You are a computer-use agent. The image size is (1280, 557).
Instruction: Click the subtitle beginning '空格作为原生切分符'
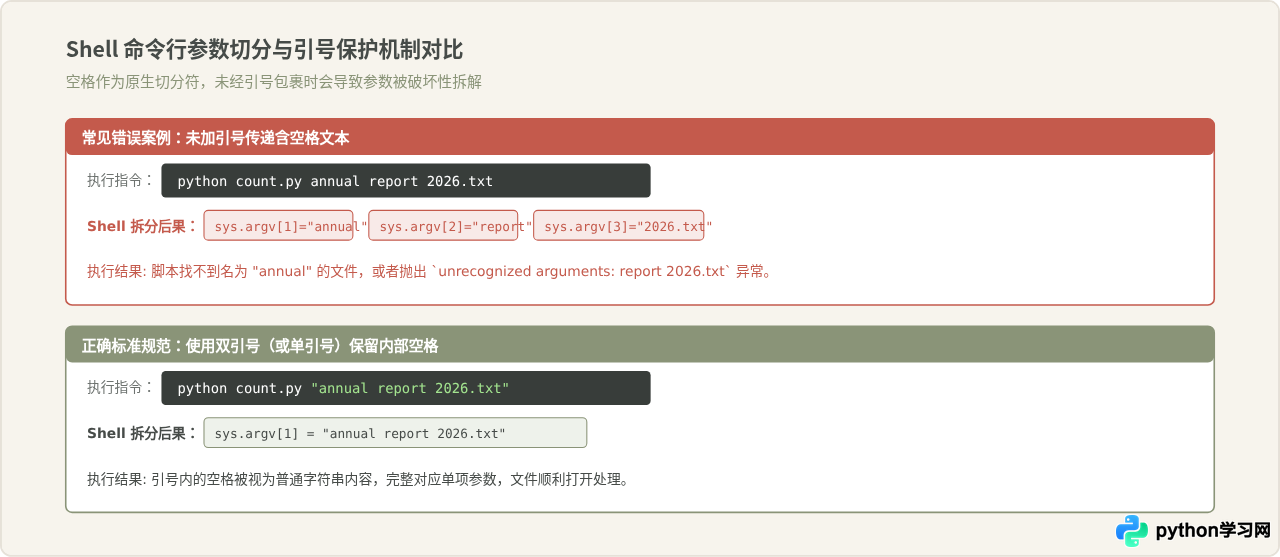273,82
